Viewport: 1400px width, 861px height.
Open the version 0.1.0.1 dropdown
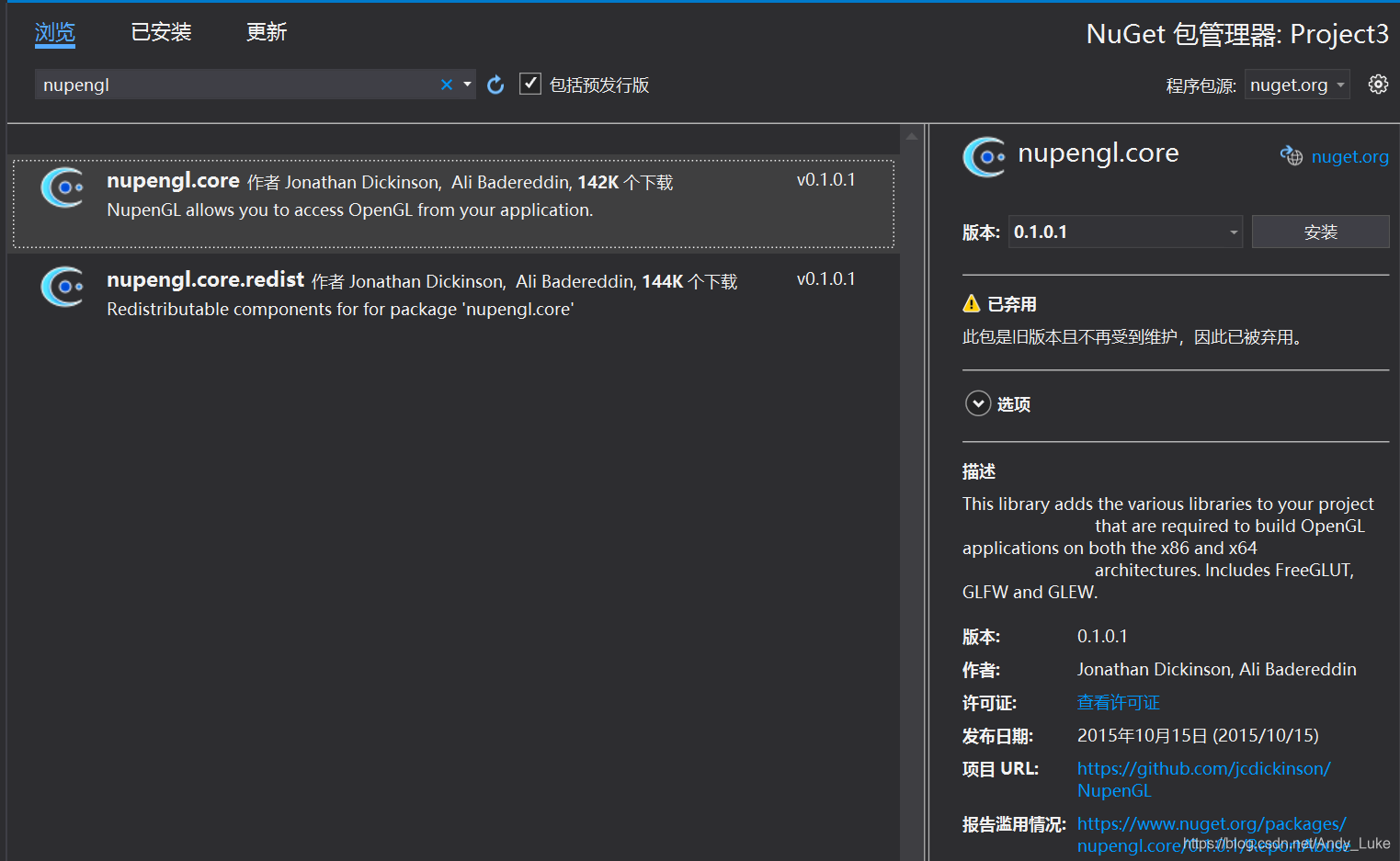tap(1125, 232)
